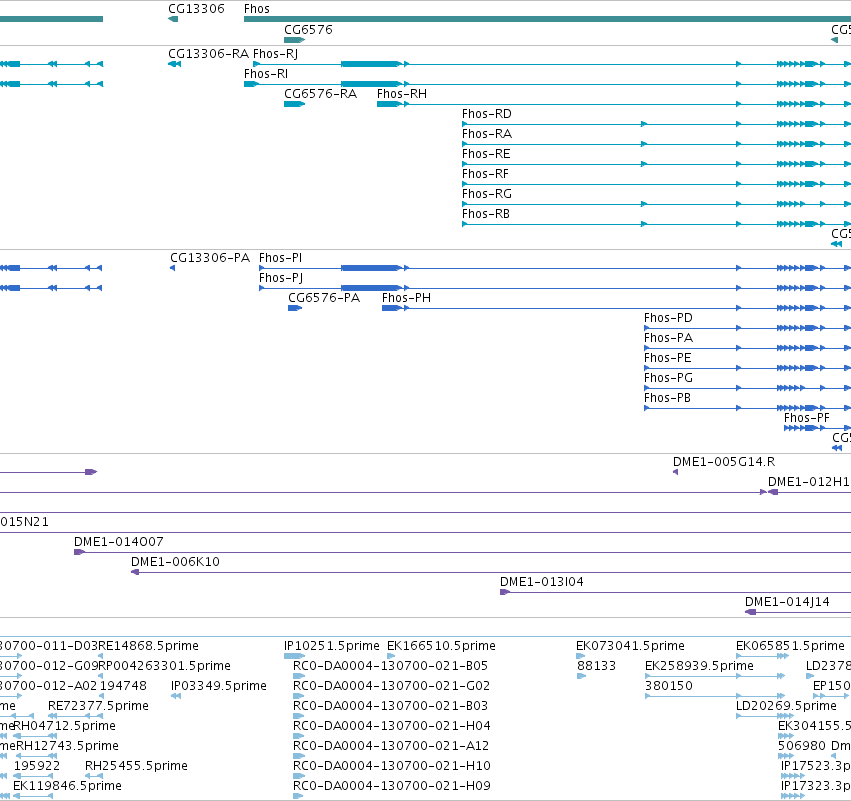This screenshot has height=801, width=851.
Task: Select the EK065851.5prime EST label
Action: pyautogui.click(x=790, y=646)
